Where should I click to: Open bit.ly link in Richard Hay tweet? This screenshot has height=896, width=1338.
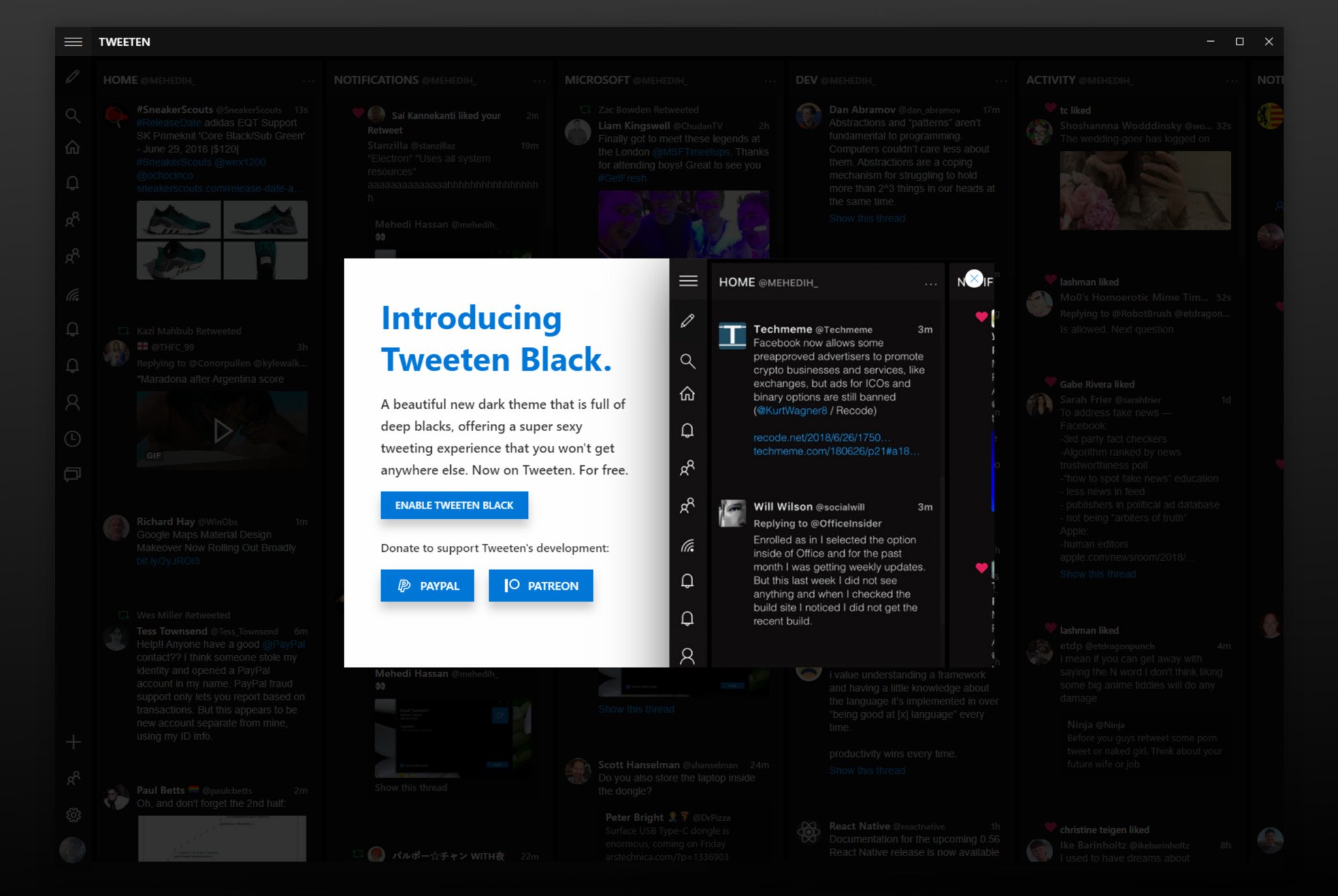coord(168,561)
